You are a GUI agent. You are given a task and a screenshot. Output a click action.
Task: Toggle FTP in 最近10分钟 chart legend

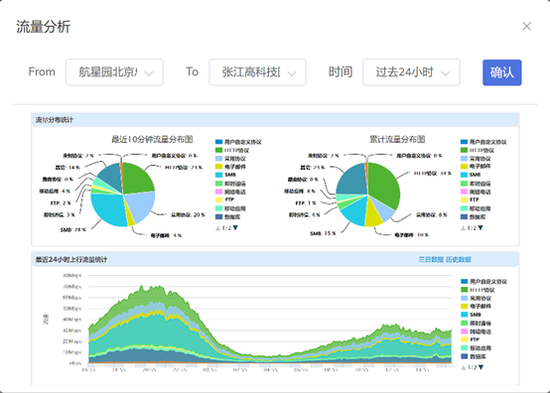point(224,200)
